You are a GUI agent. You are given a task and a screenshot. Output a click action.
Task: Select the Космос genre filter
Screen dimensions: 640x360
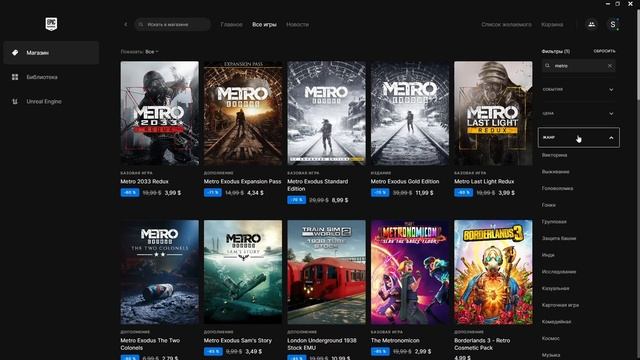tap(551, 339)
